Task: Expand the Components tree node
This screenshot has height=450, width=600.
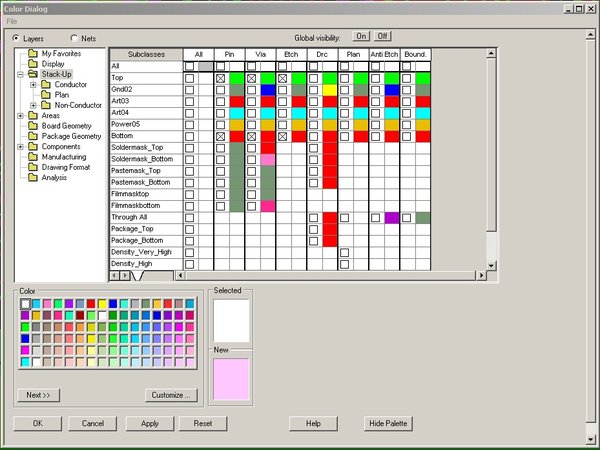Action: point(21,147)
